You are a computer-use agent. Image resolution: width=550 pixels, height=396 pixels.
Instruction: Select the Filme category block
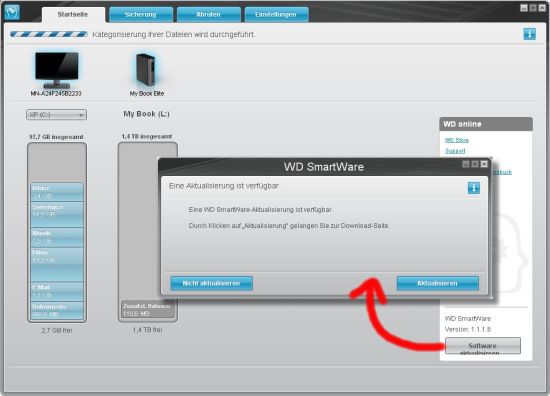tap(57, 264)
